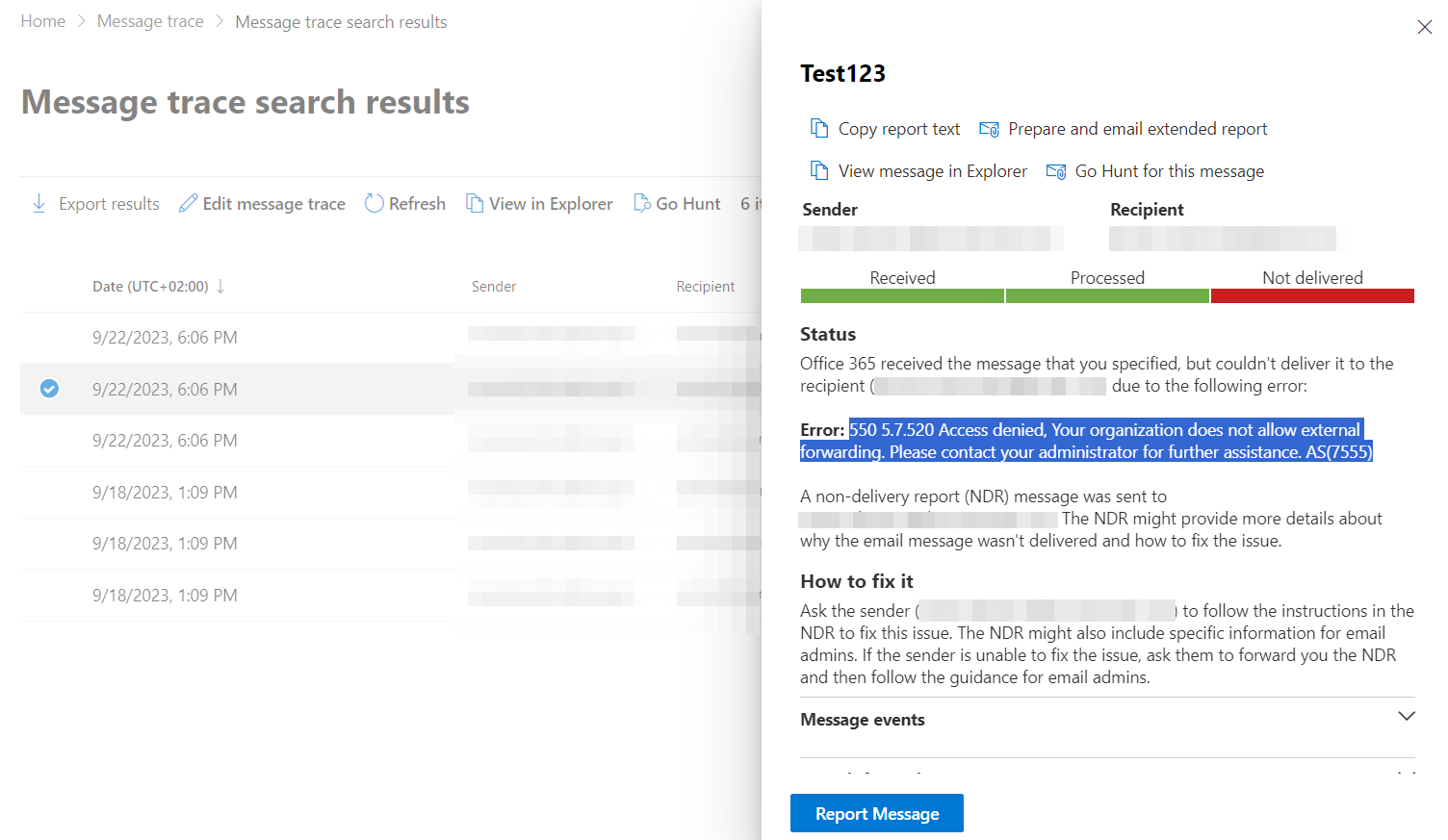Image resolution: width=1448 pixels, height=840 pixels.
Task: Click the Prepare and email extended report icon
Action: [989, 129]
